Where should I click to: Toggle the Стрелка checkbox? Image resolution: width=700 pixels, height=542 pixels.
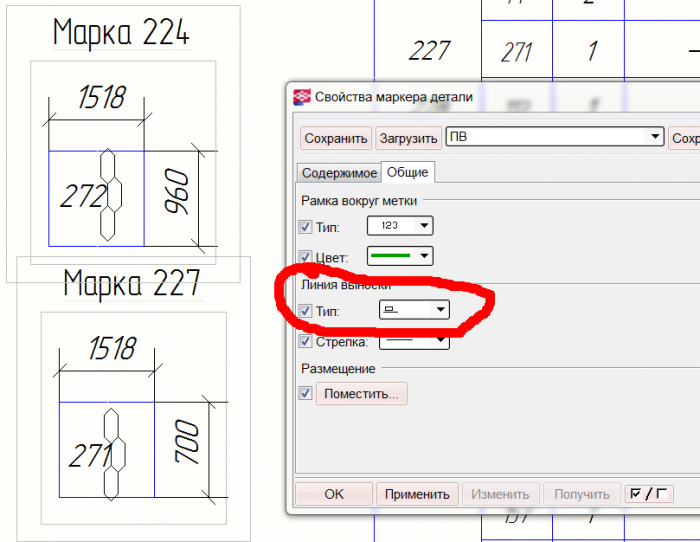click(x=305, y=342)
